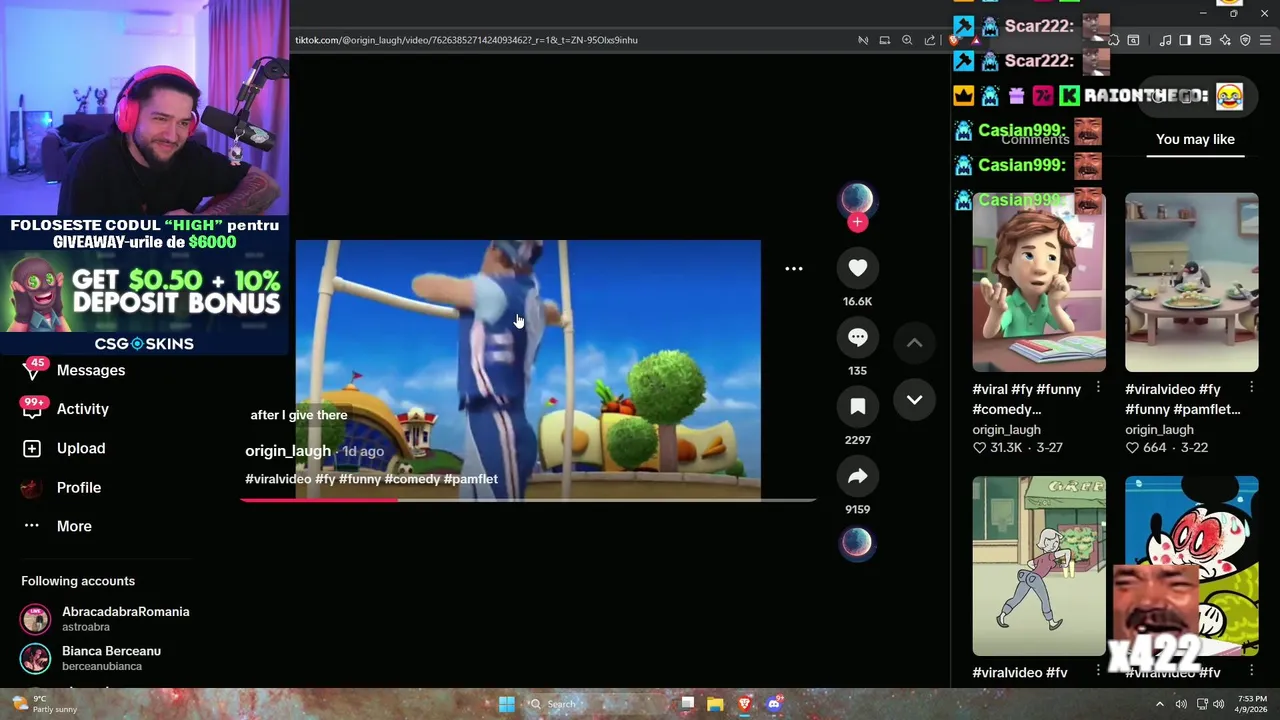Viewport: 1280px width, 720px height.
Task: Toggle the Brave sidebar panel icon
Action: click(1185, 40)
